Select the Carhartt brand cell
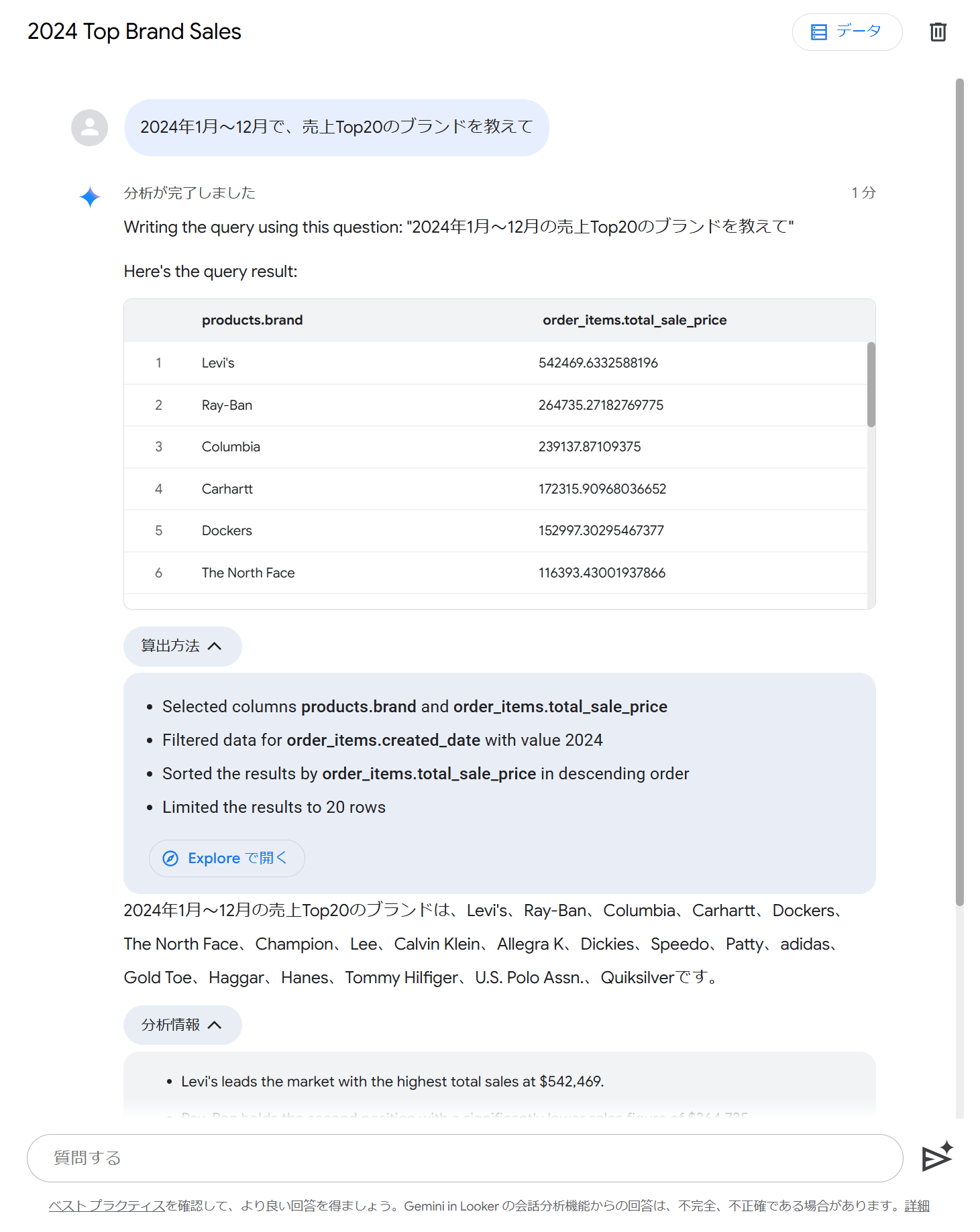This screenshot has width=980, height=1232. coord(227,489)
